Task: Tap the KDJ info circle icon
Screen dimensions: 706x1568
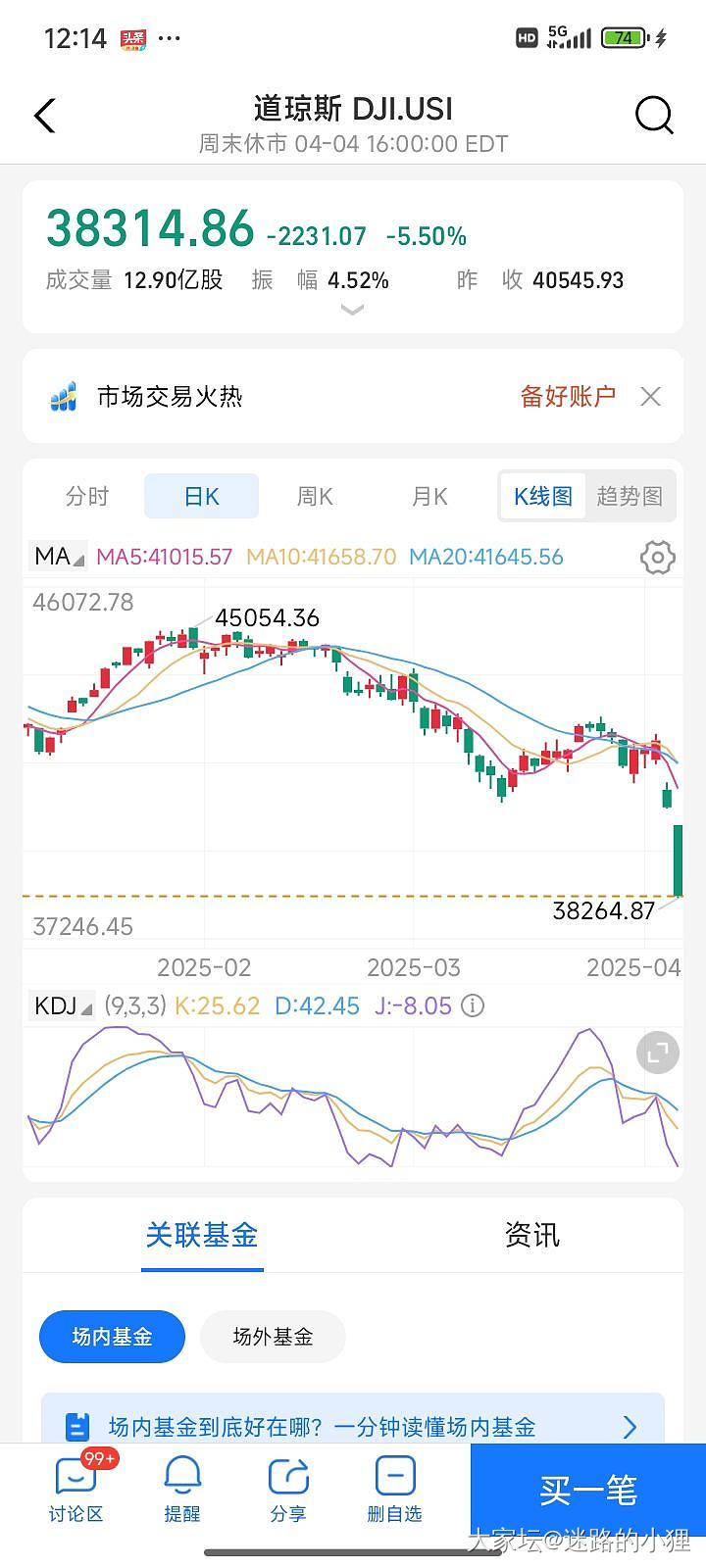Action: 473,1006
